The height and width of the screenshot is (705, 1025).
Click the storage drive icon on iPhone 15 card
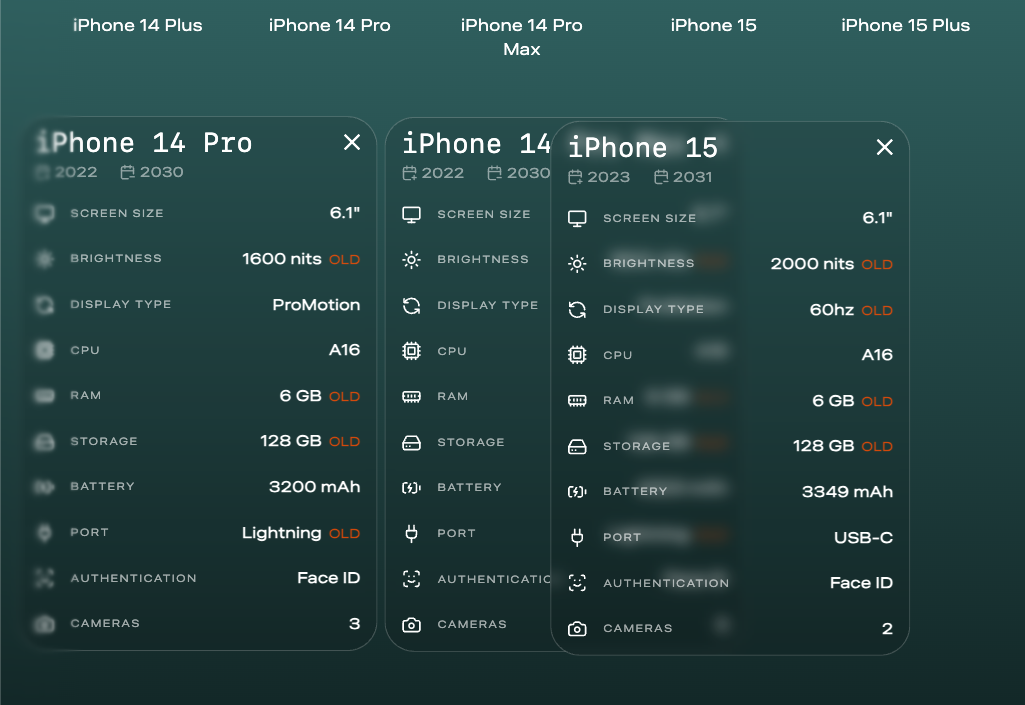click(x=577, y=446)
